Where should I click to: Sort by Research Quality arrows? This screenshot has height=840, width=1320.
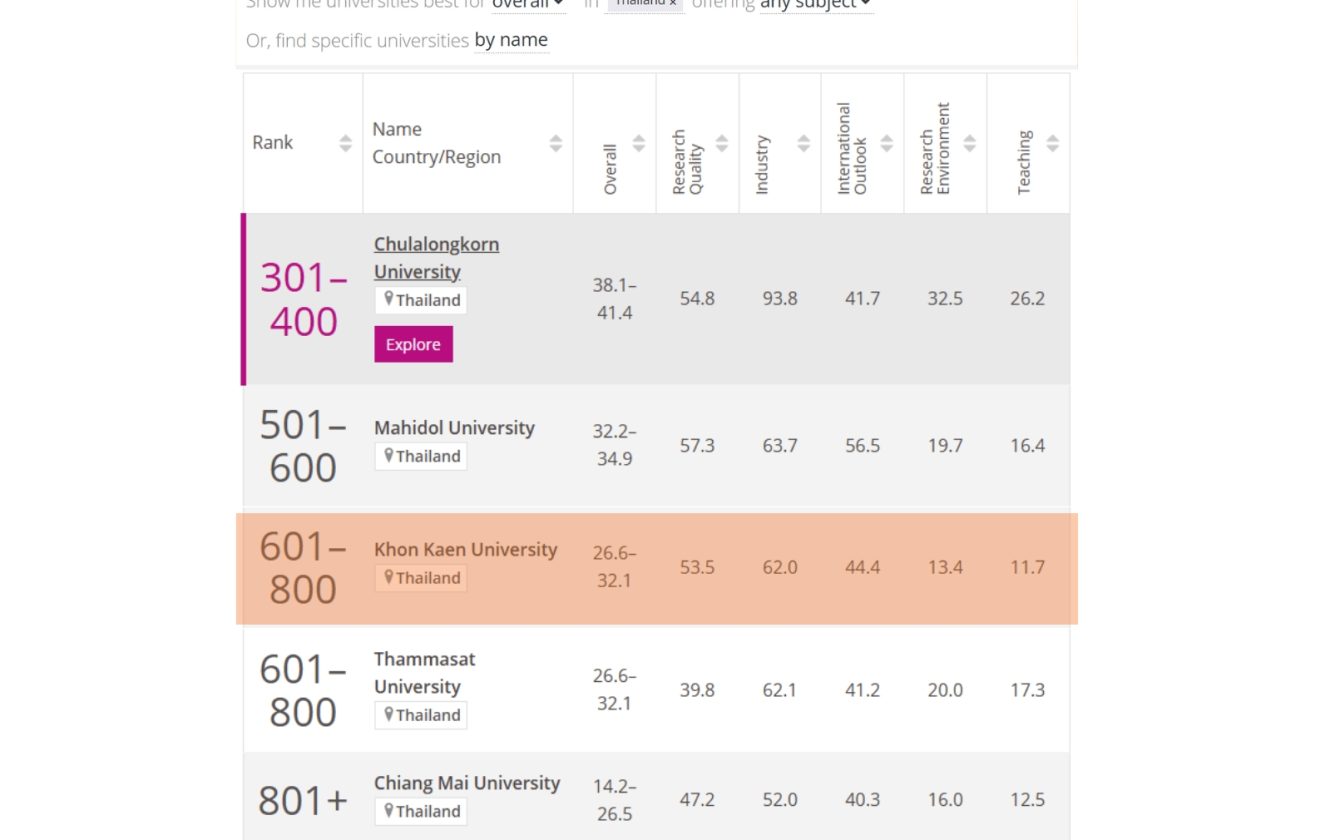coord(721,143)
